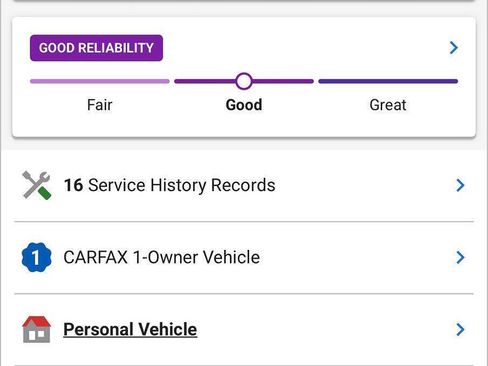
Task: Click the Fair segment of reliability bar
Action: (100, 81)
